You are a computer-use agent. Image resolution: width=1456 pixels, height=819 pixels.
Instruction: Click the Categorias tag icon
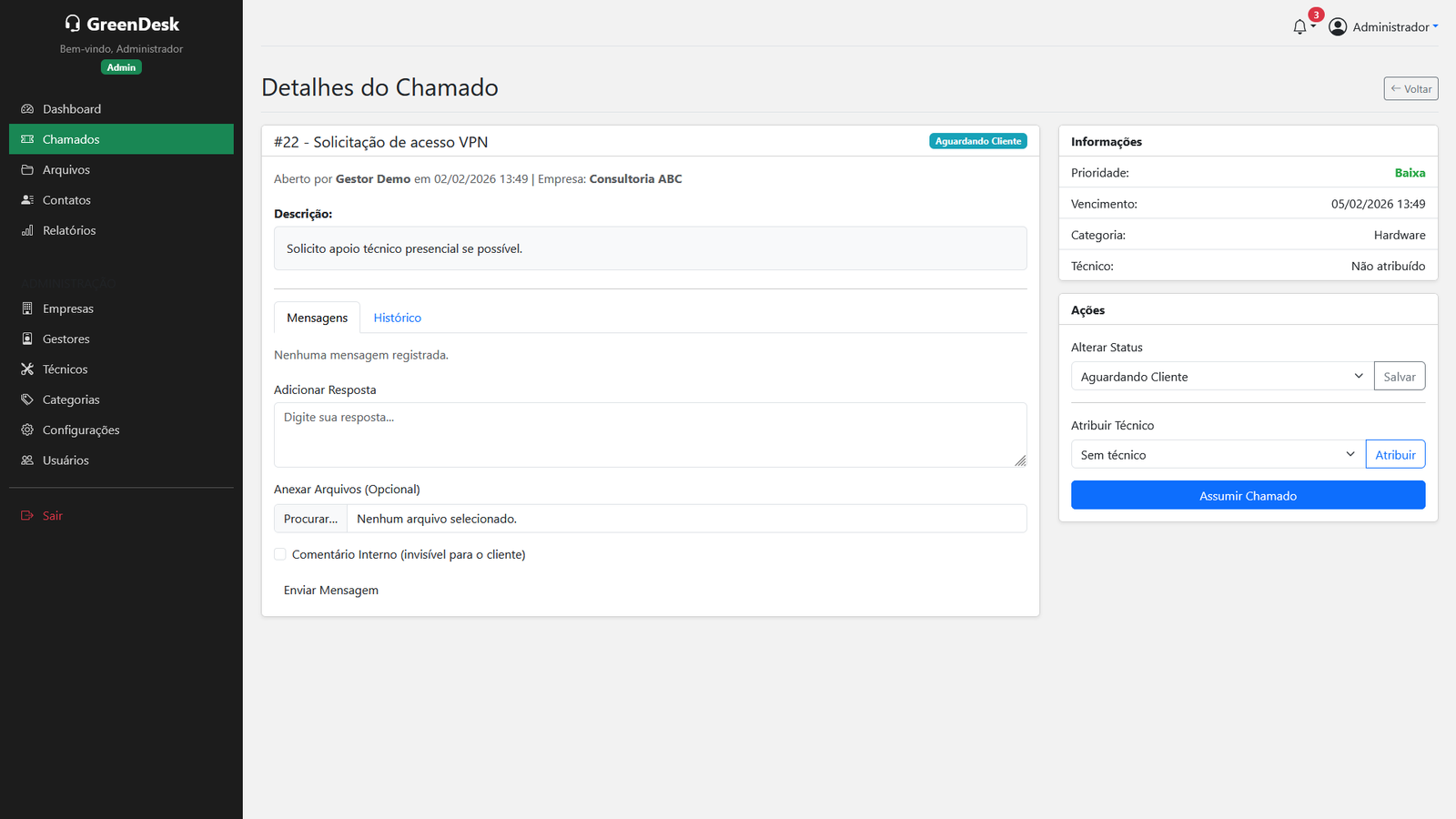click(x=27, y=399)
